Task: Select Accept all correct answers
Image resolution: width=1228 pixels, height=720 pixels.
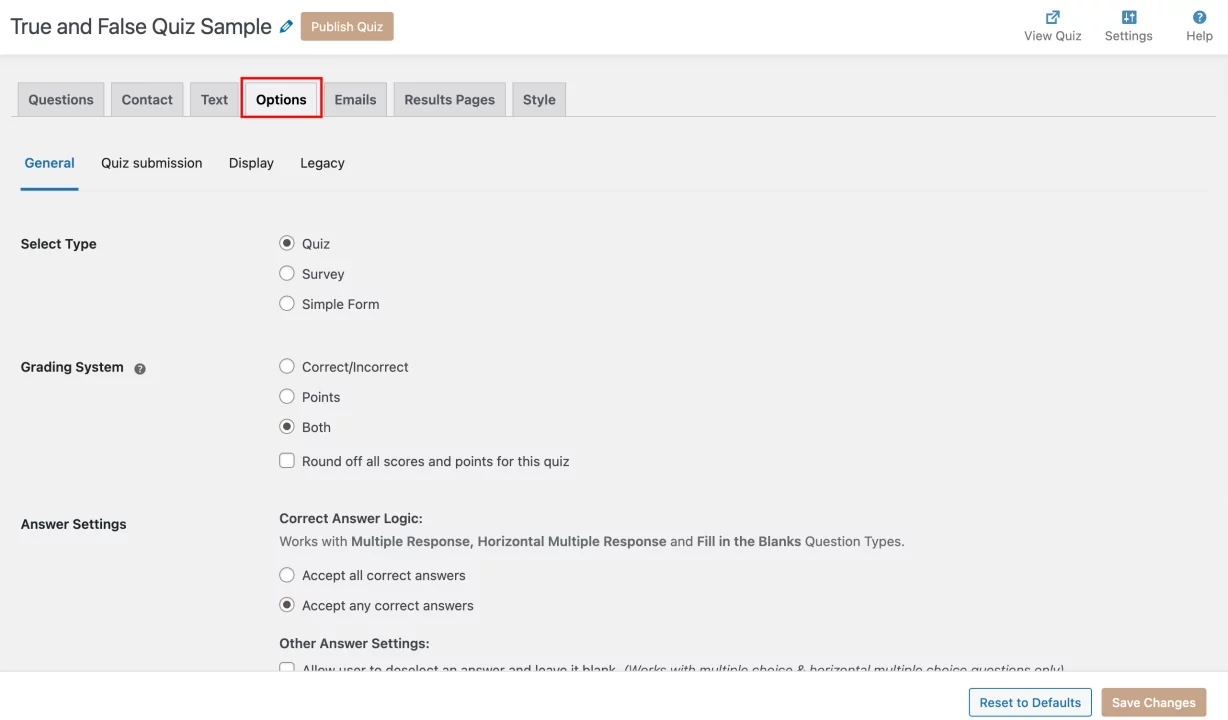Action: [287, 575]
